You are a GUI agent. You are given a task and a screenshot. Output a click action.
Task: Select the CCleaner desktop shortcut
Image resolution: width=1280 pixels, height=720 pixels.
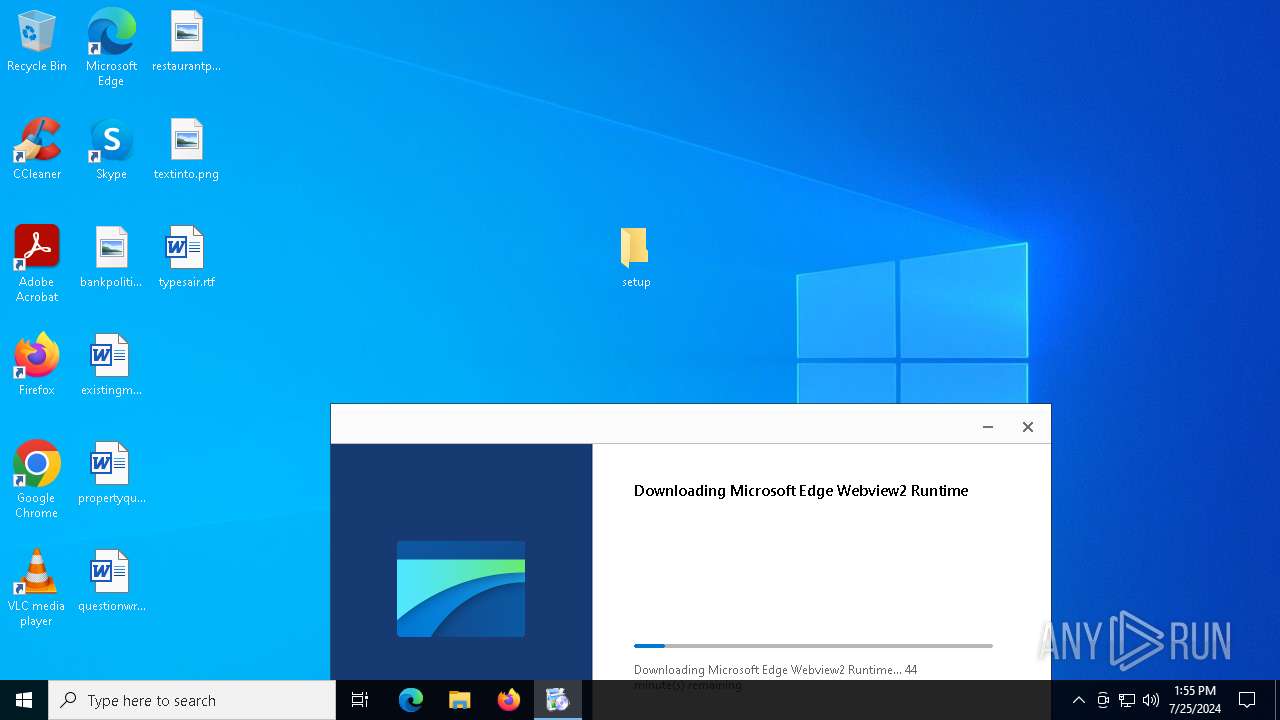[37, 150]
